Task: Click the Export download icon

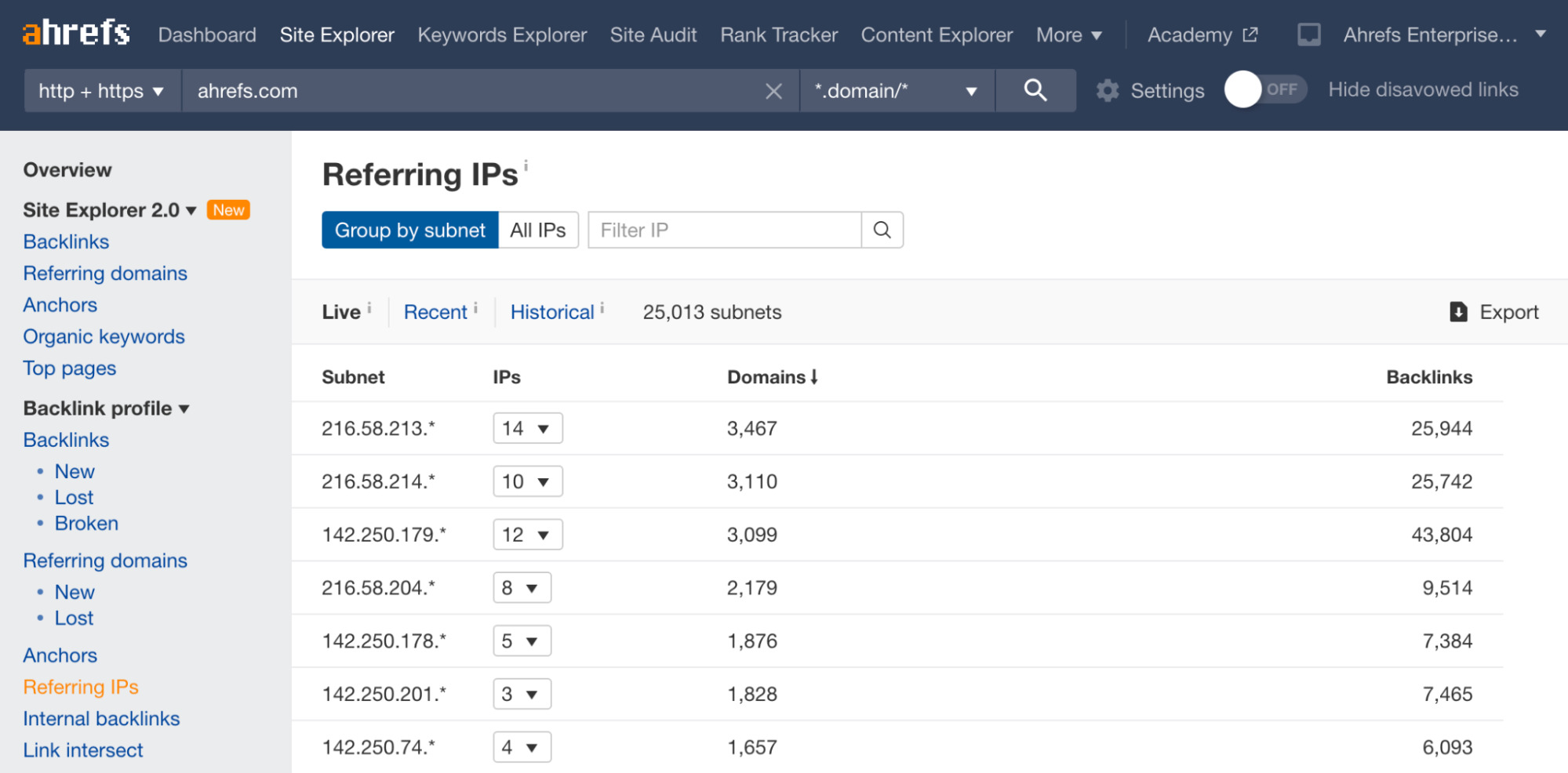Action: point(1458,312)
